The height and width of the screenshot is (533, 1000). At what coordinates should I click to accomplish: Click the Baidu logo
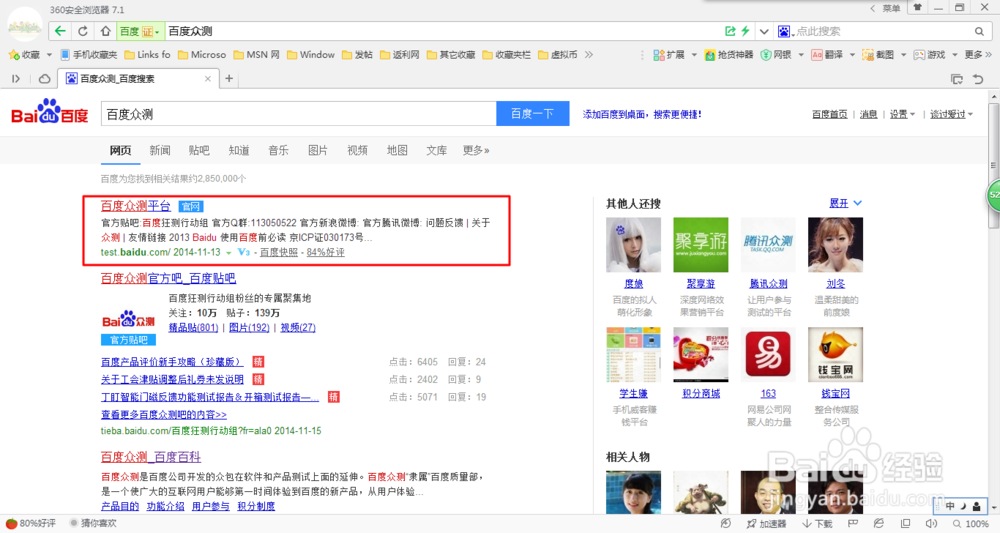50,113
